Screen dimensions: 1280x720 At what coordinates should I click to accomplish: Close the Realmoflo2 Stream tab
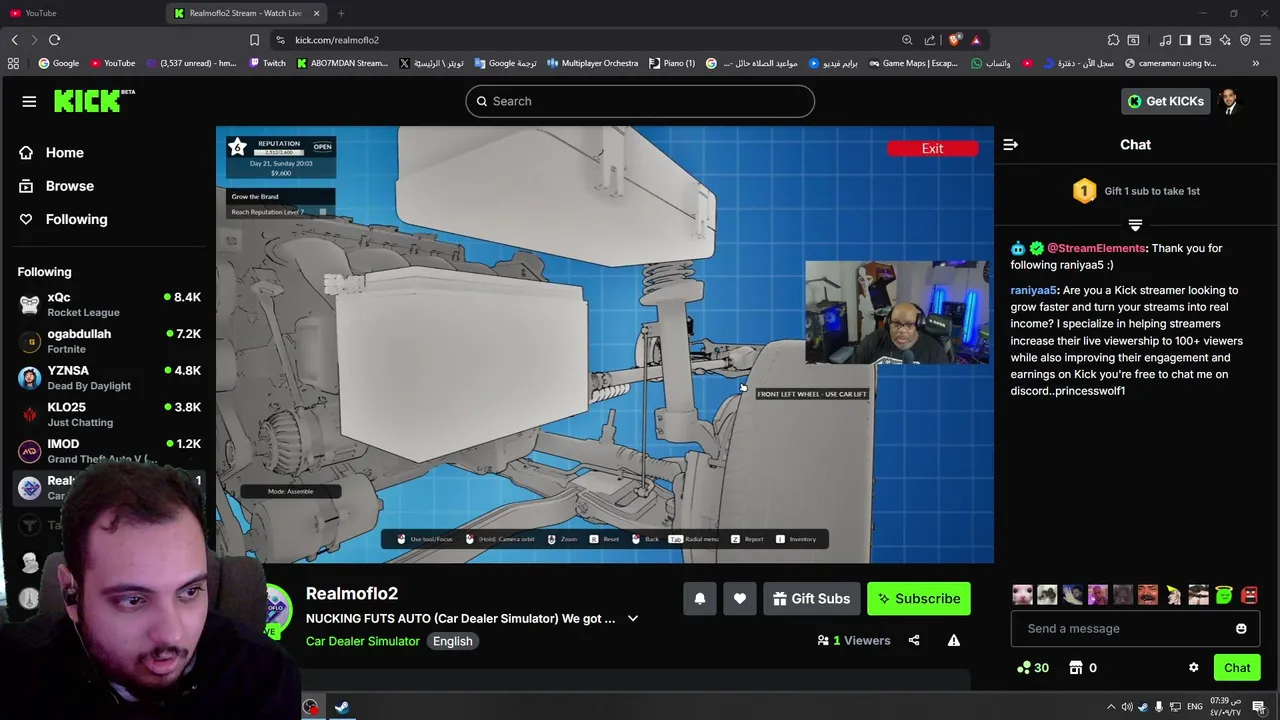pos(316,13)
